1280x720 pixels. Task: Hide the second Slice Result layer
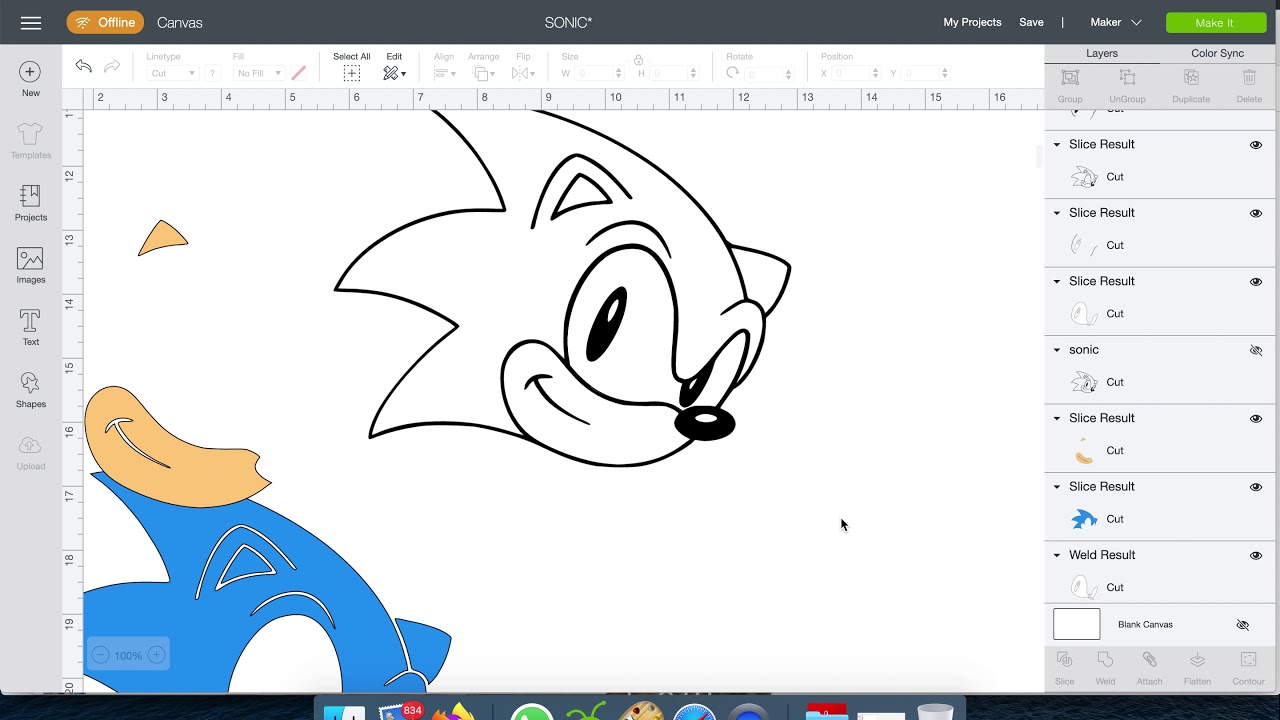[1256, 213]
